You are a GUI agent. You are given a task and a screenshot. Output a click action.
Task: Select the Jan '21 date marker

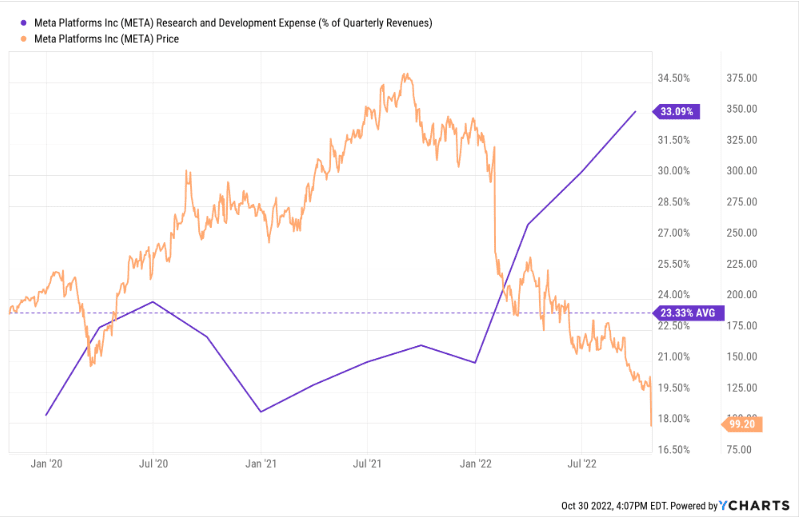click(261, 464)
